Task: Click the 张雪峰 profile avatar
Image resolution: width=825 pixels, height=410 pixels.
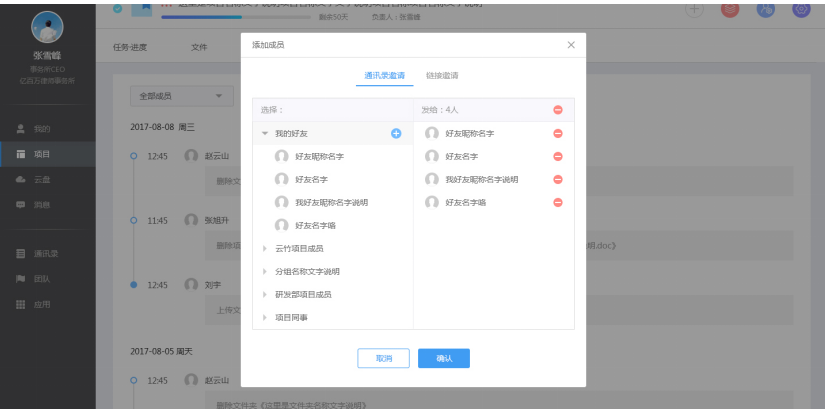Action: click(x=47, y=27)
